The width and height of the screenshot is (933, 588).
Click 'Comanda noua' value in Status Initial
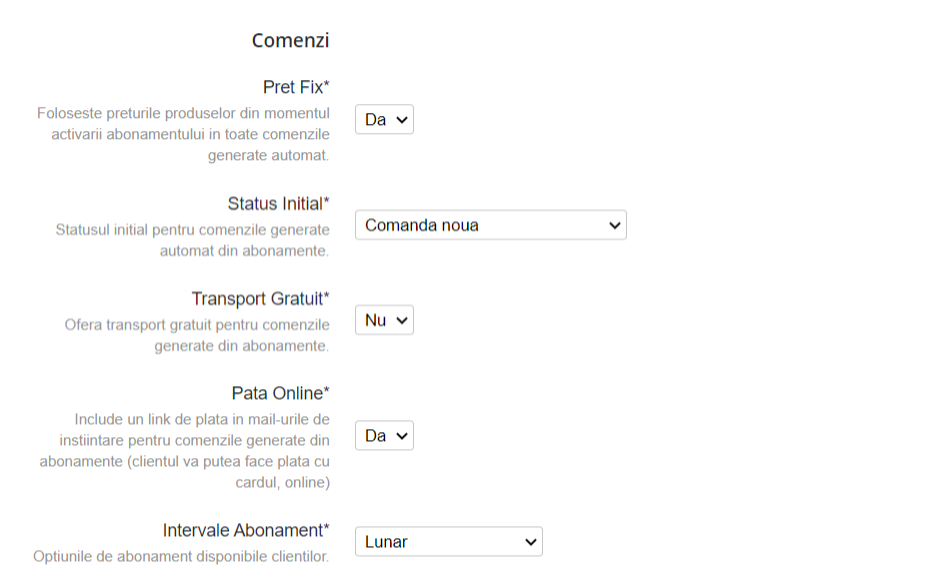pyautogui.click(x=422, y=226)
